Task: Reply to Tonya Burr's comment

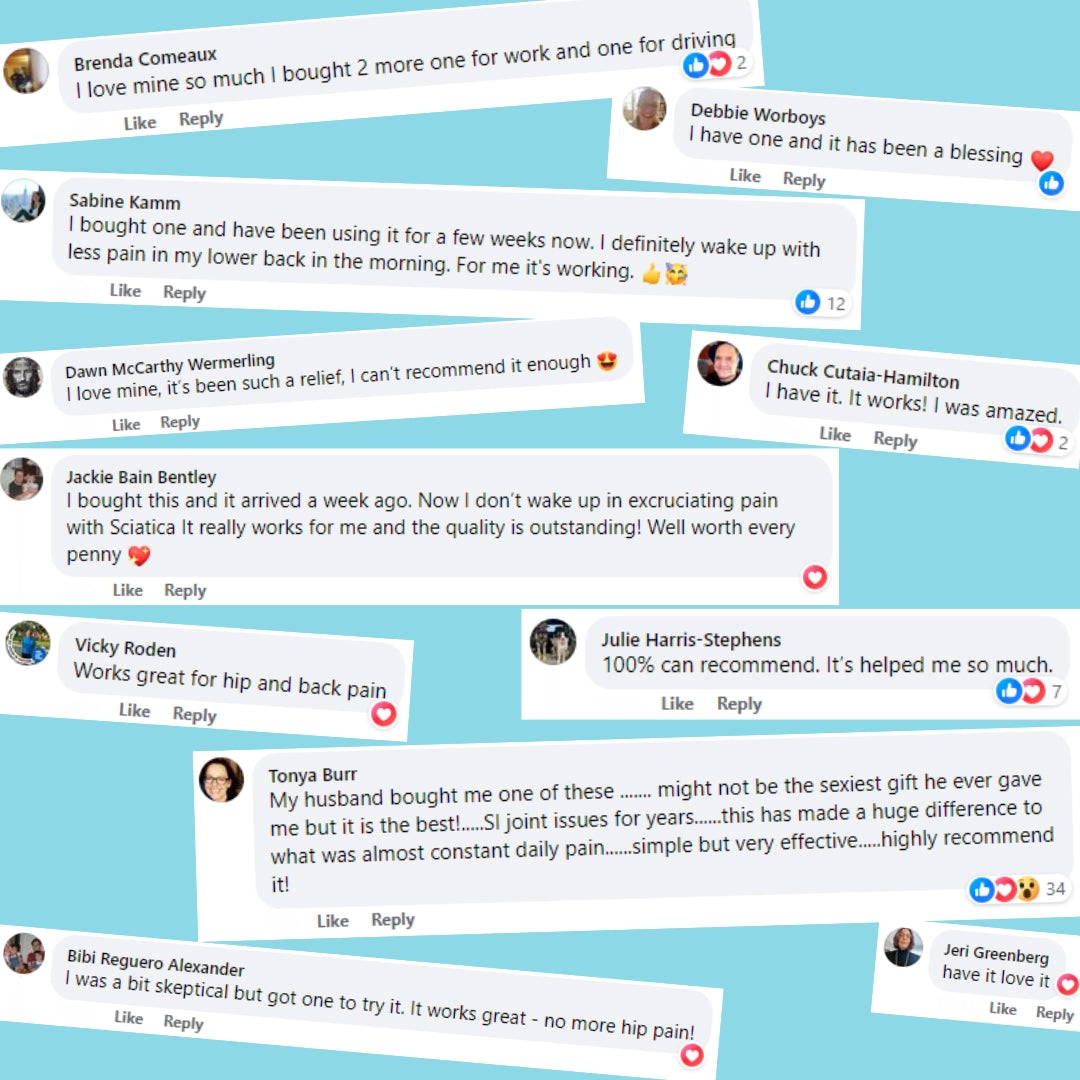Action: [x=392, y=920]
